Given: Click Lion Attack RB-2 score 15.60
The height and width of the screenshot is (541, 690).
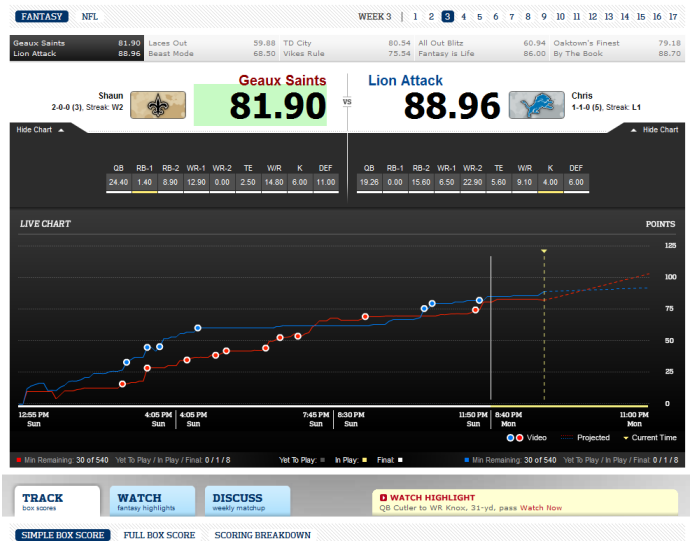Looking at the screenshot, I should pyautogui.click(x=421, y=182).
